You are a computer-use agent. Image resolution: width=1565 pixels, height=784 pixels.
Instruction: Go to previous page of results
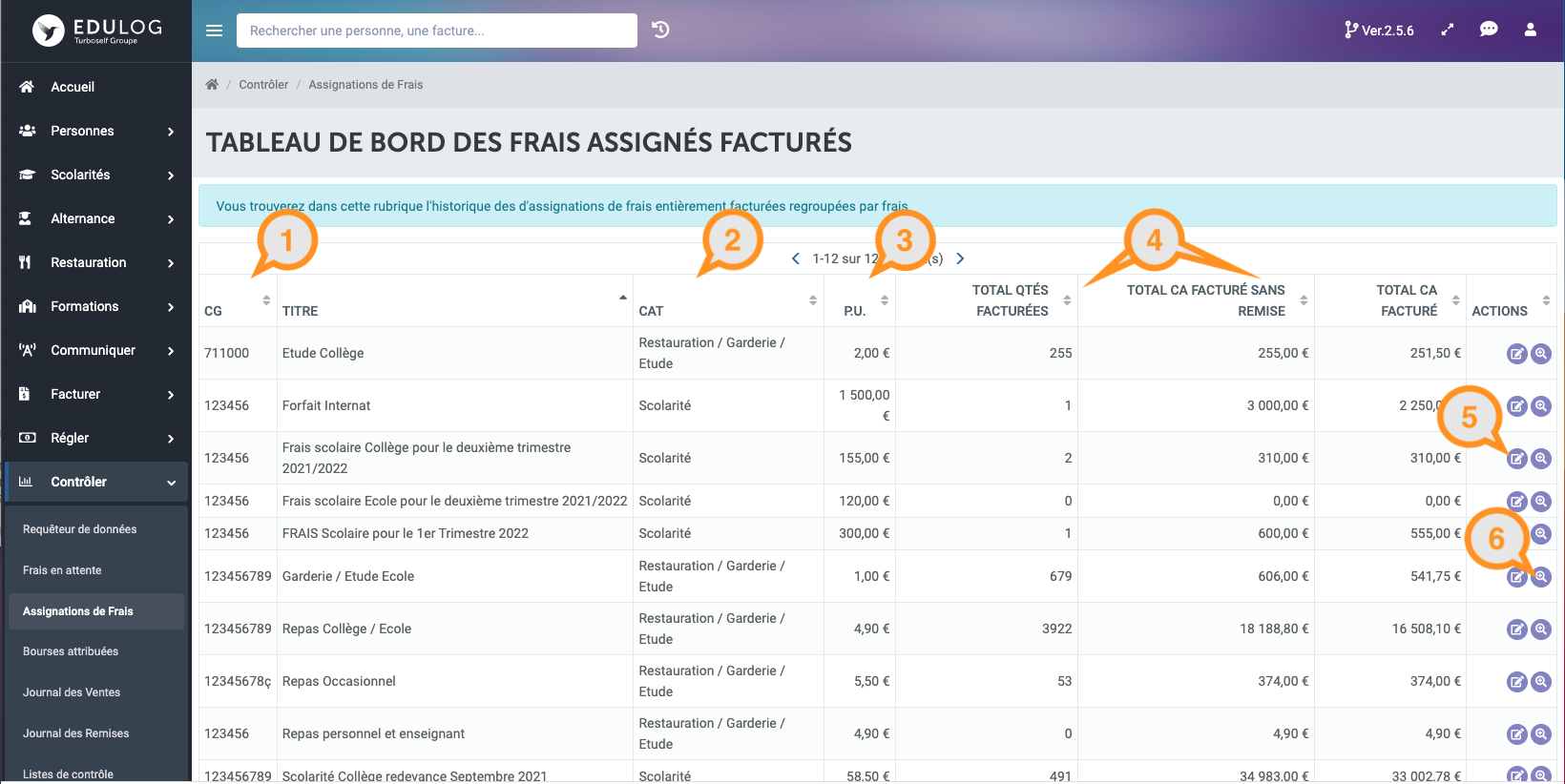tap(796, 258)
